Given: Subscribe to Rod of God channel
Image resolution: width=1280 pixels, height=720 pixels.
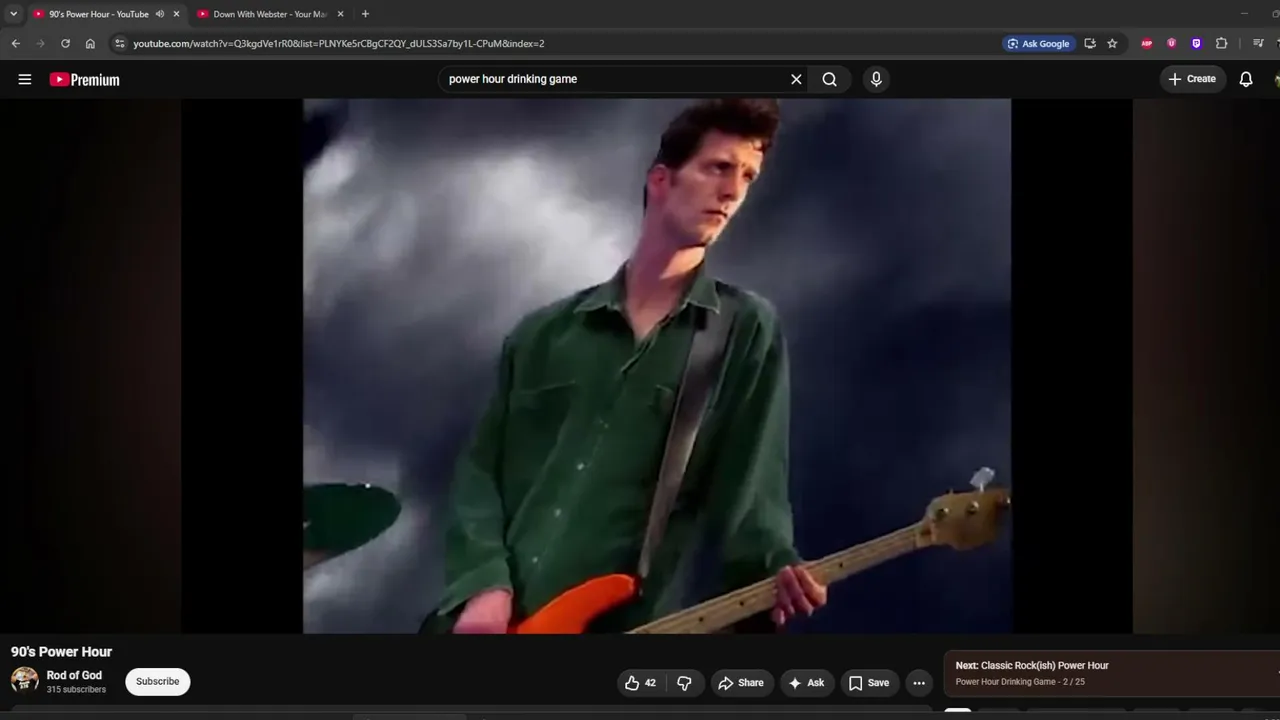Looking at the screenshot, I should click(158, 682).
